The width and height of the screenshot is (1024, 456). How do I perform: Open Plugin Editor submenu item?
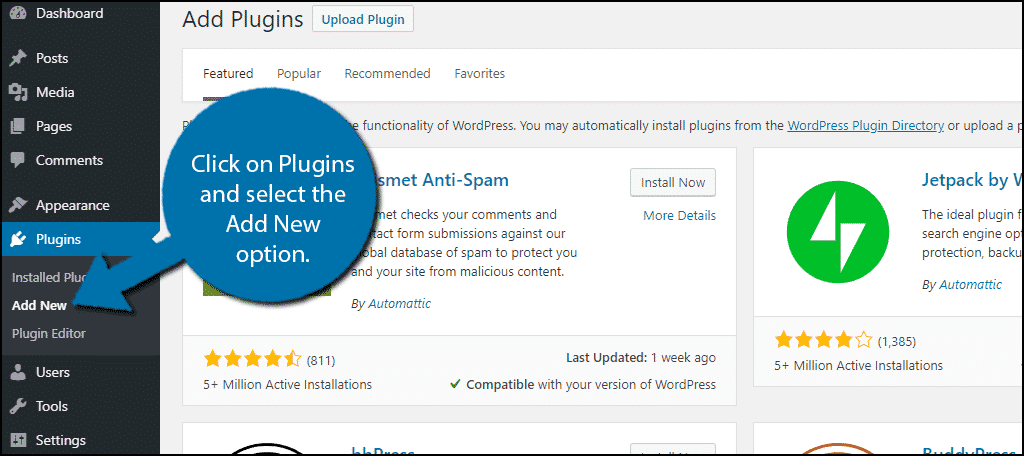pyautogui.click(x=48, y=333)
